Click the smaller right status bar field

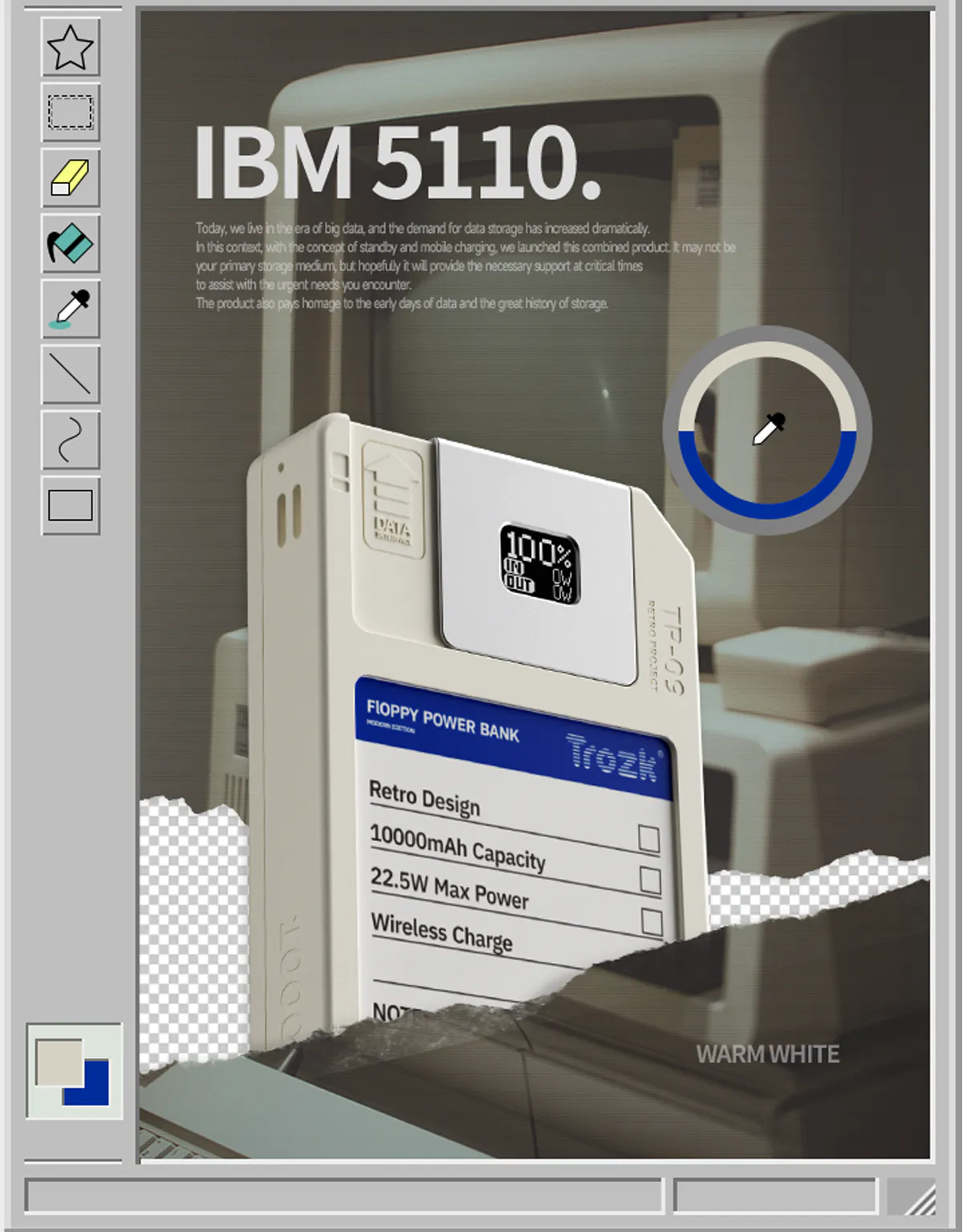click(x=774, y=1196)
